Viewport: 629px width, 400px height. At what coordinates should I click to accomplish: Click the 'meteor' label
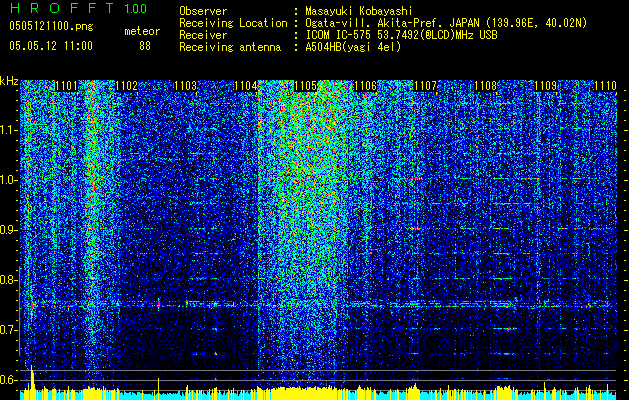142,31
